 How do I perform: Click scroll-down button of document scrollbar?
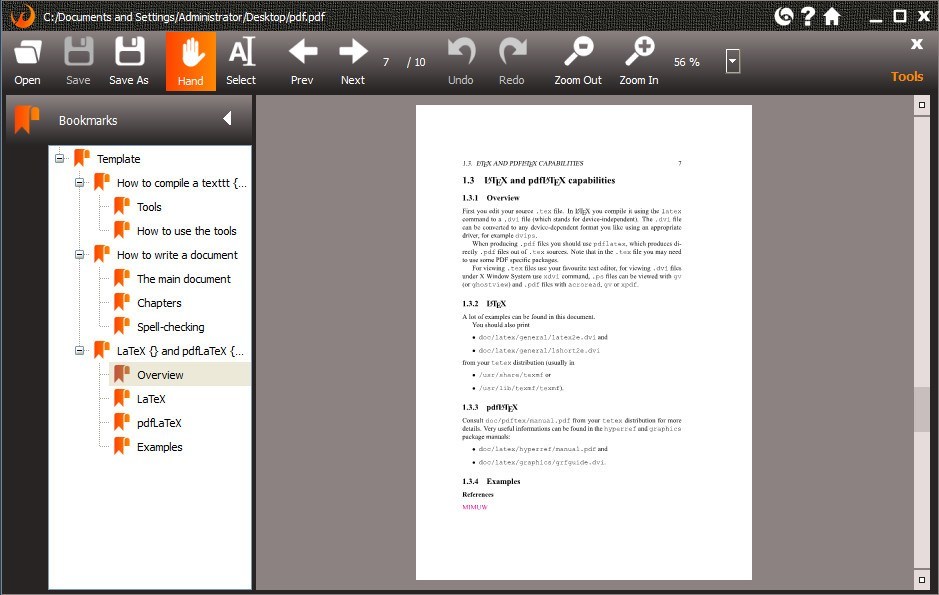(922, 579)
